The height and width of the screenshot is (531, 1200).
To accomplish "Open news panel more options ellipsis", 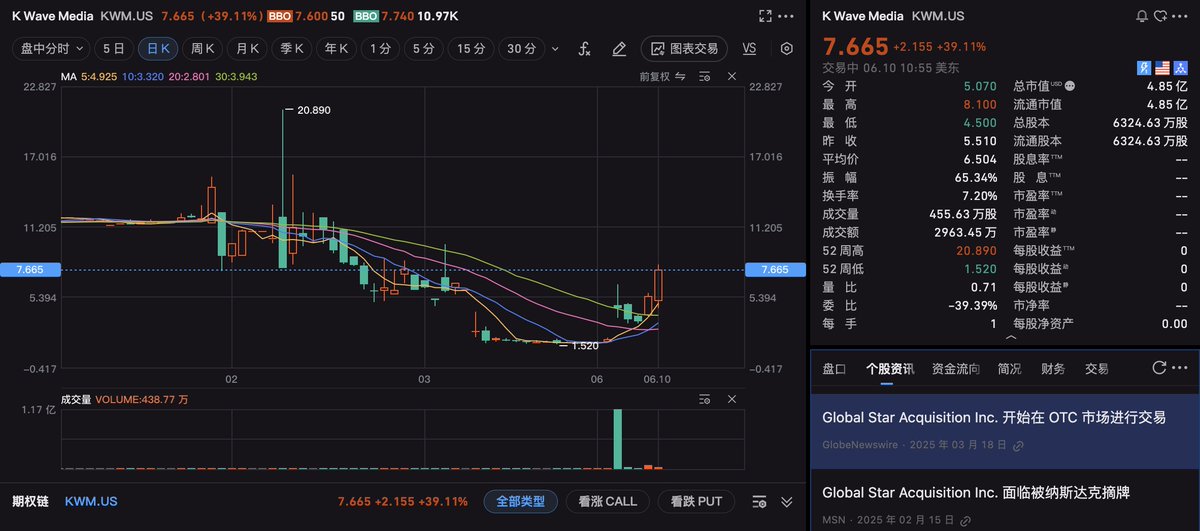I will 1181,368.
